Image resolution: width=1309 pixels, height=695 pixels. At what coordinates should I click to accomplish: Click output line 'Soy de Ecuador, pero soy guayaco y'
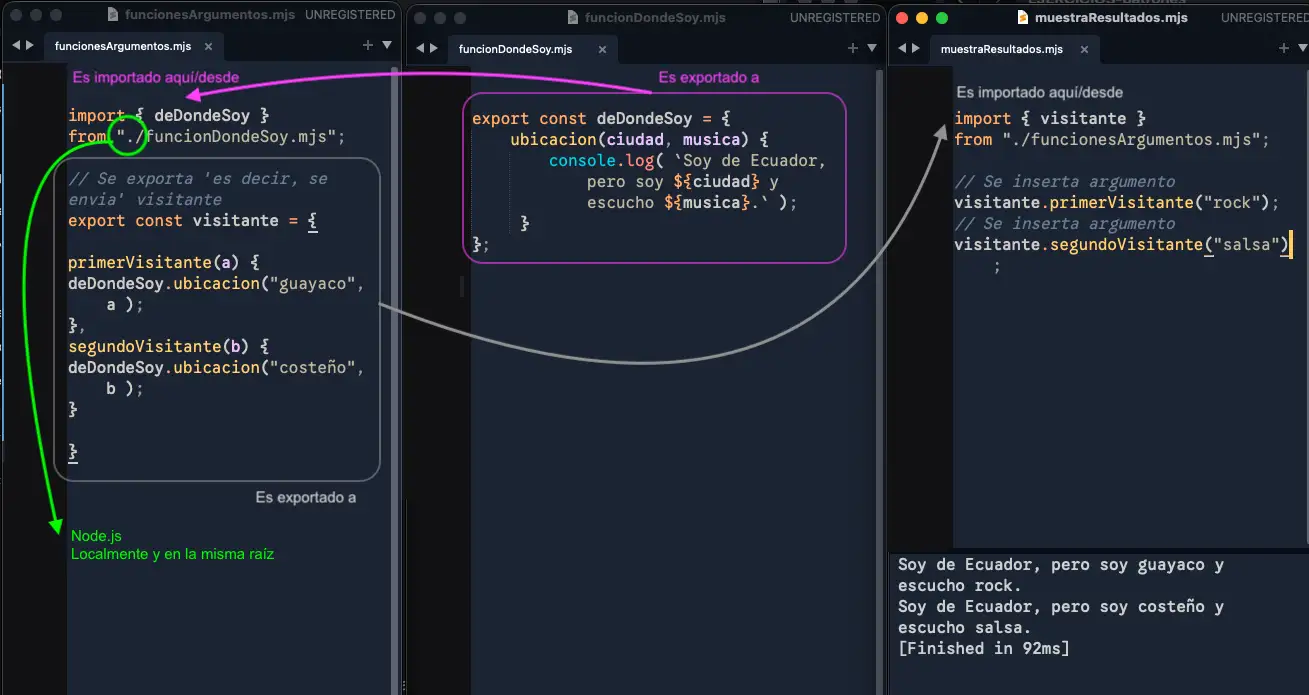(1061, 565)
